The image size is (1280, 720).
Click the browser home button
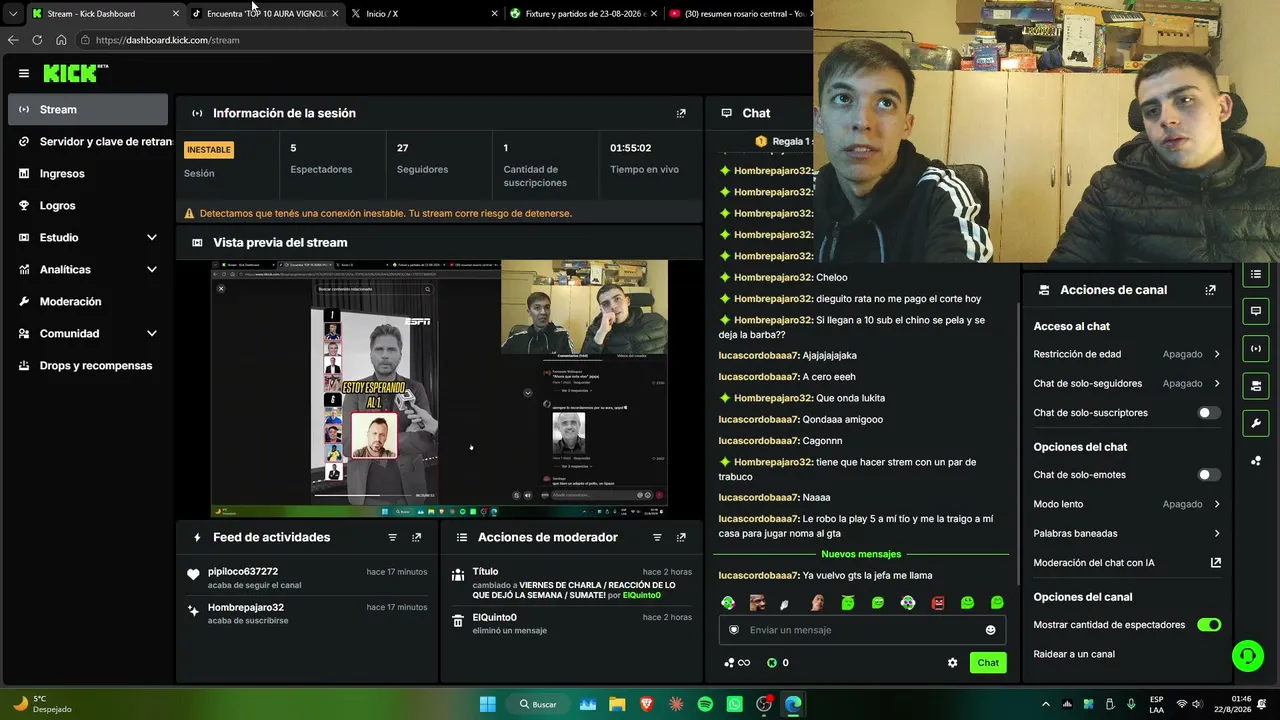(x=61, y=40)
